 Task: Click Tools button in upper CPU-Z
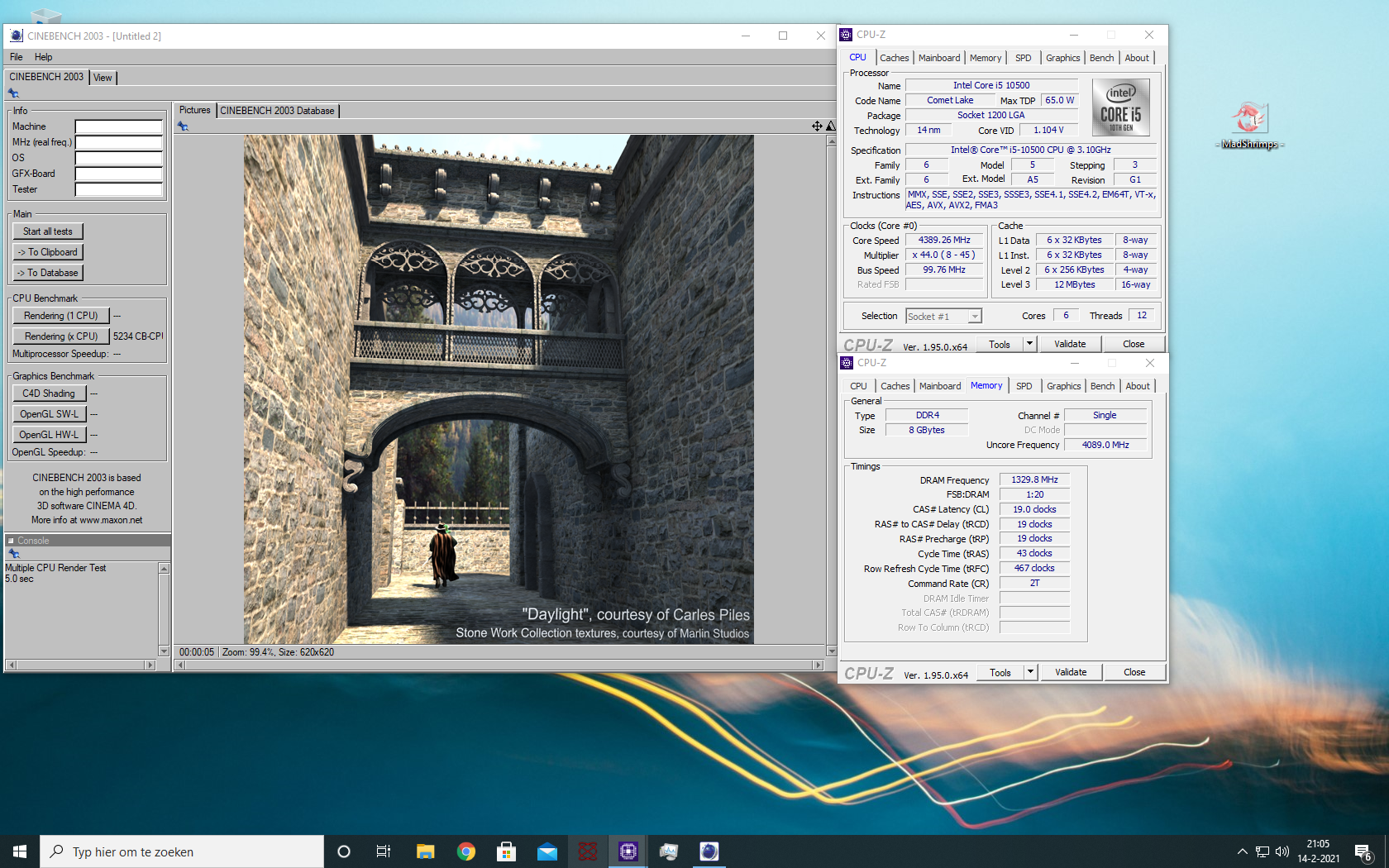pos(1000,344)
